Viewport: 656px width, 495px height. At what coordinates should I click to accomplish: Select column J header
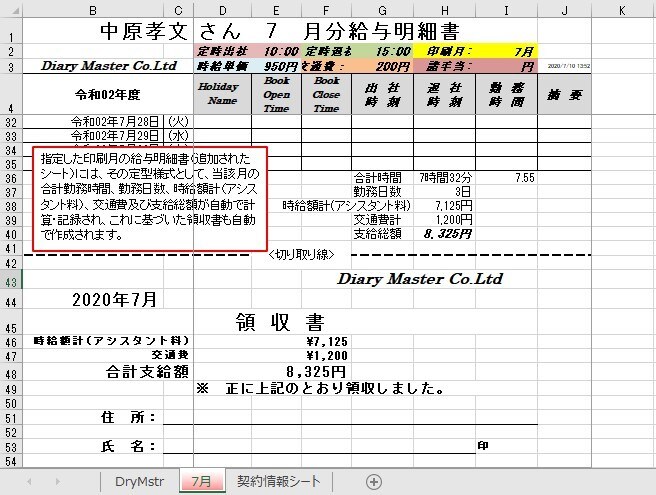(x=564, y=10)
